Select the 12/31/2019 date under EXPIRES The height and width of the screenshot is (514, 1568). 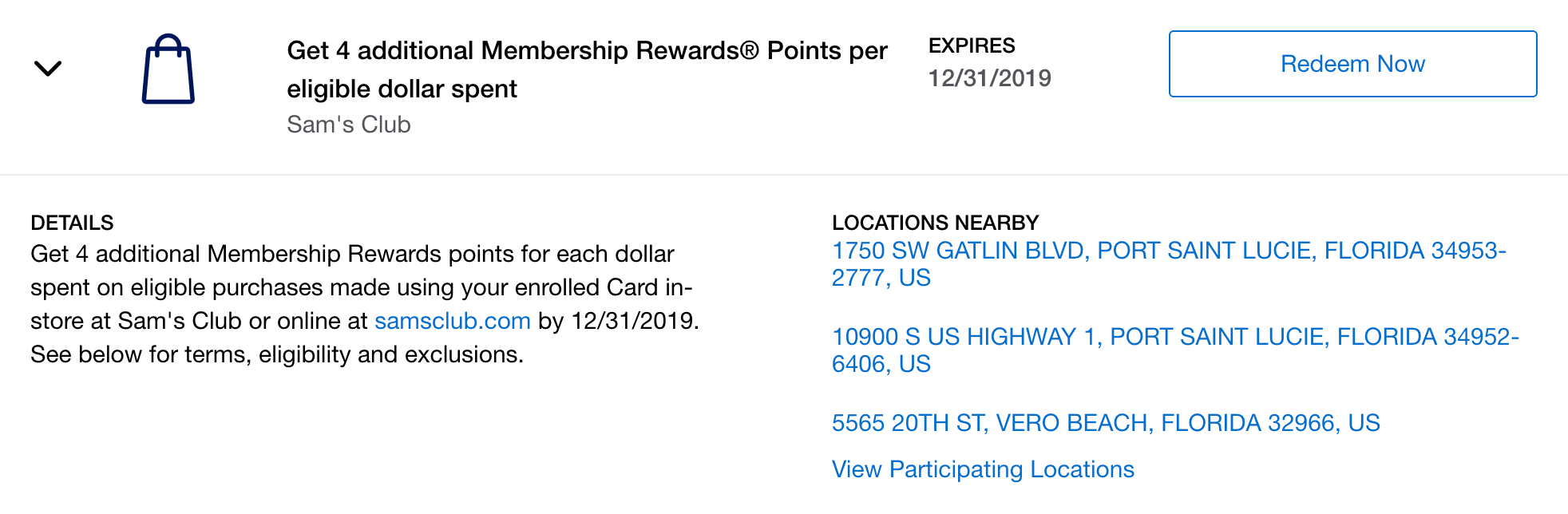pos(989,78)
